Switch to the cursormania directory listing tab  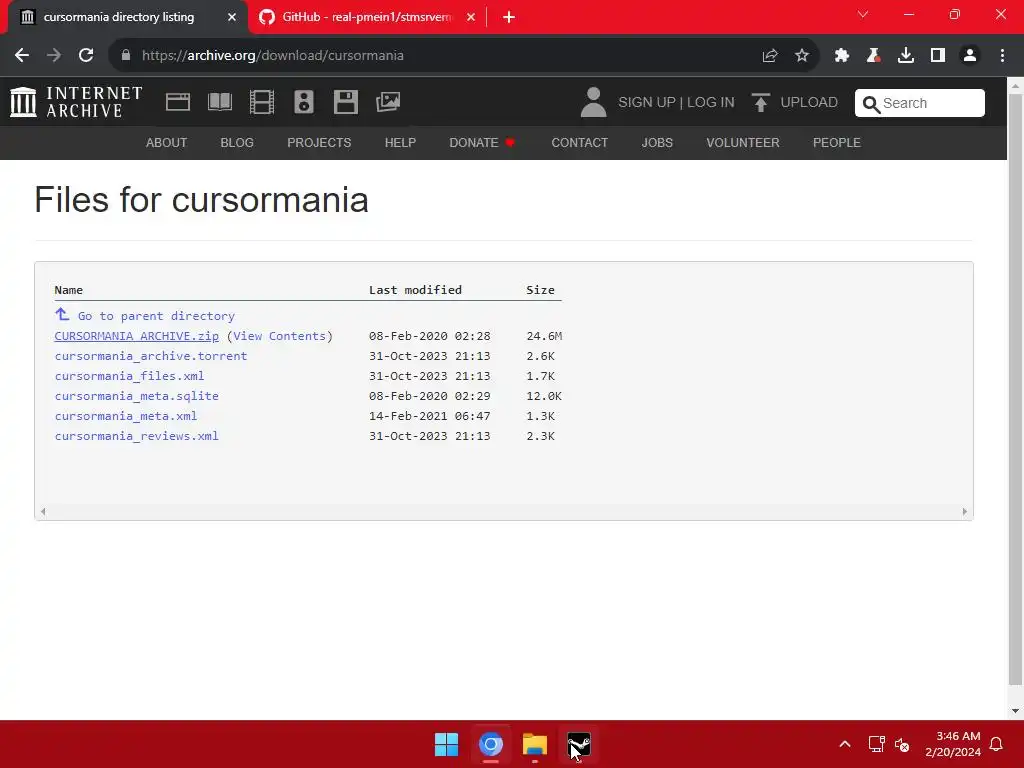point(119,17)
